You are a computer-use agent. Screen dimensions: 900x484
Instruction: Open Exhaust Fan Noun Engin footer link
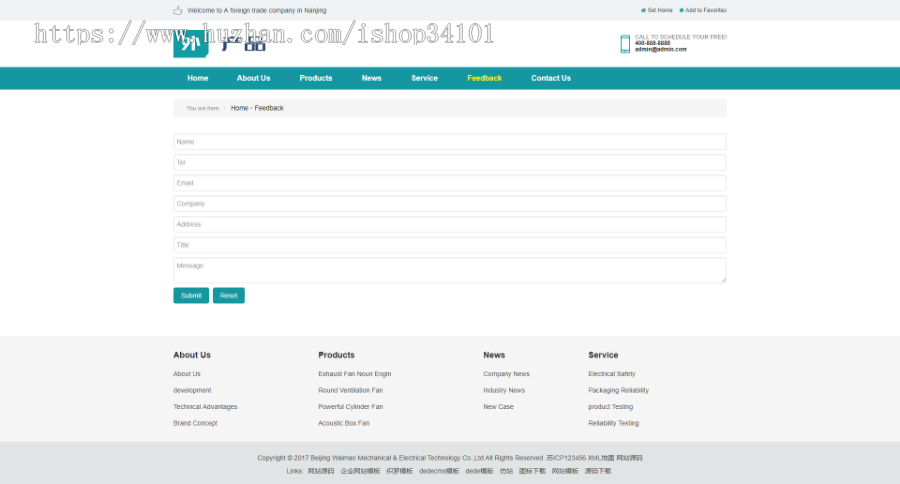click(354, 374)
